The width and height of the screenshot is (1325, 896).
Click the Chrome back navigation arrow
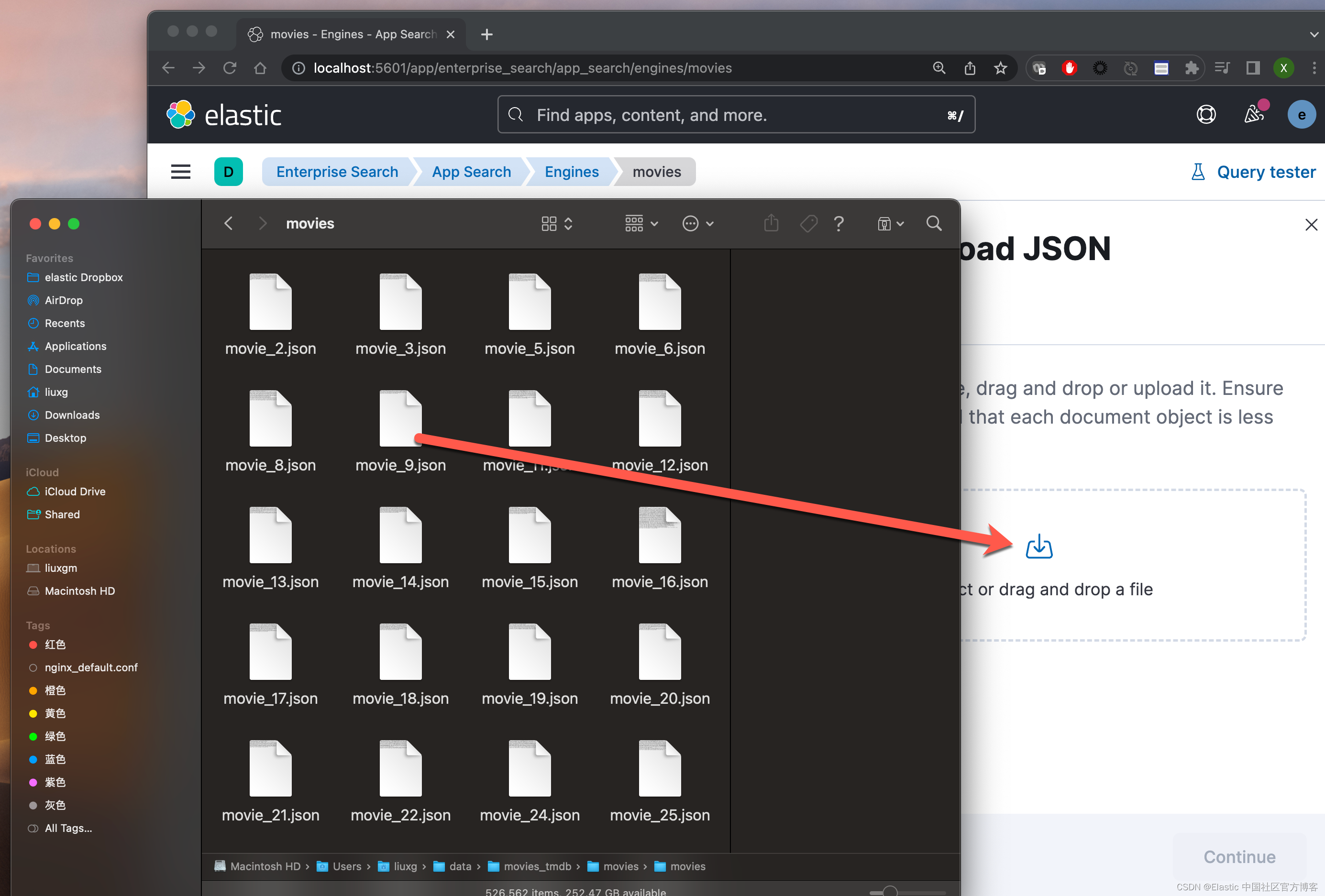click(x=168, y=68)
